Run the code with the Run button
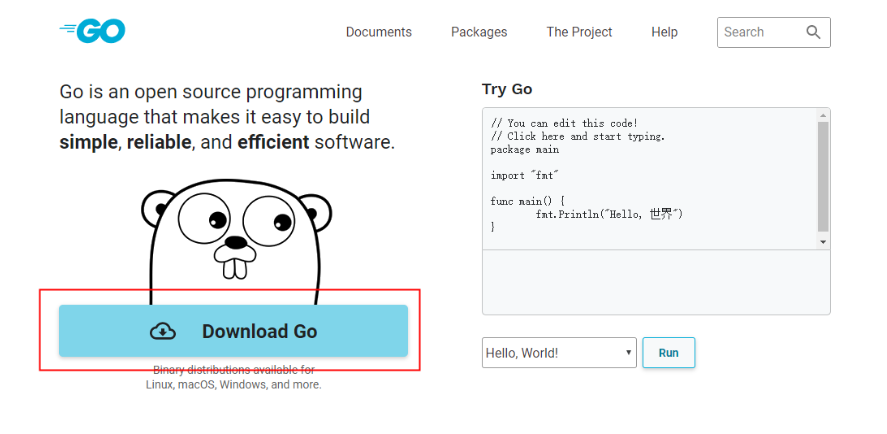 [x=669, y=353]
